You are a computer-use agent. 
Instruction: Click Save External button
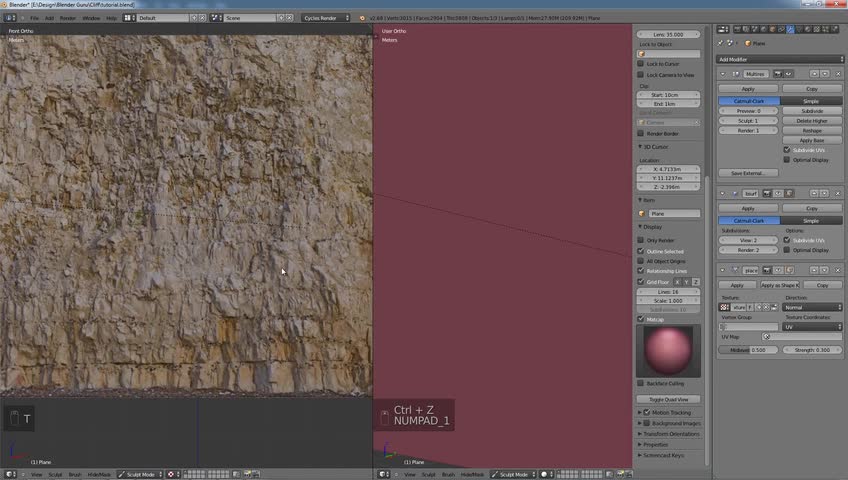(748, 173)
